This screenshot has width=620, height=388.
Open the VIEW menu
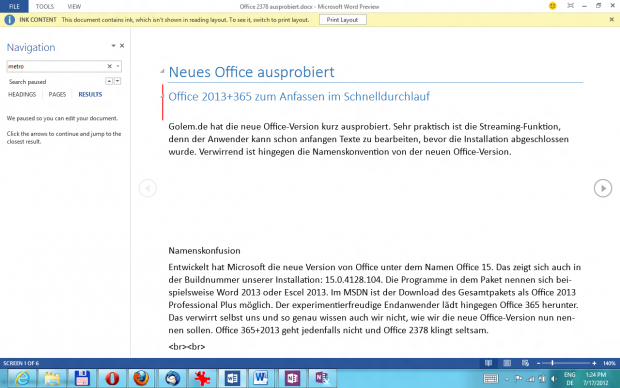point(74,6)
